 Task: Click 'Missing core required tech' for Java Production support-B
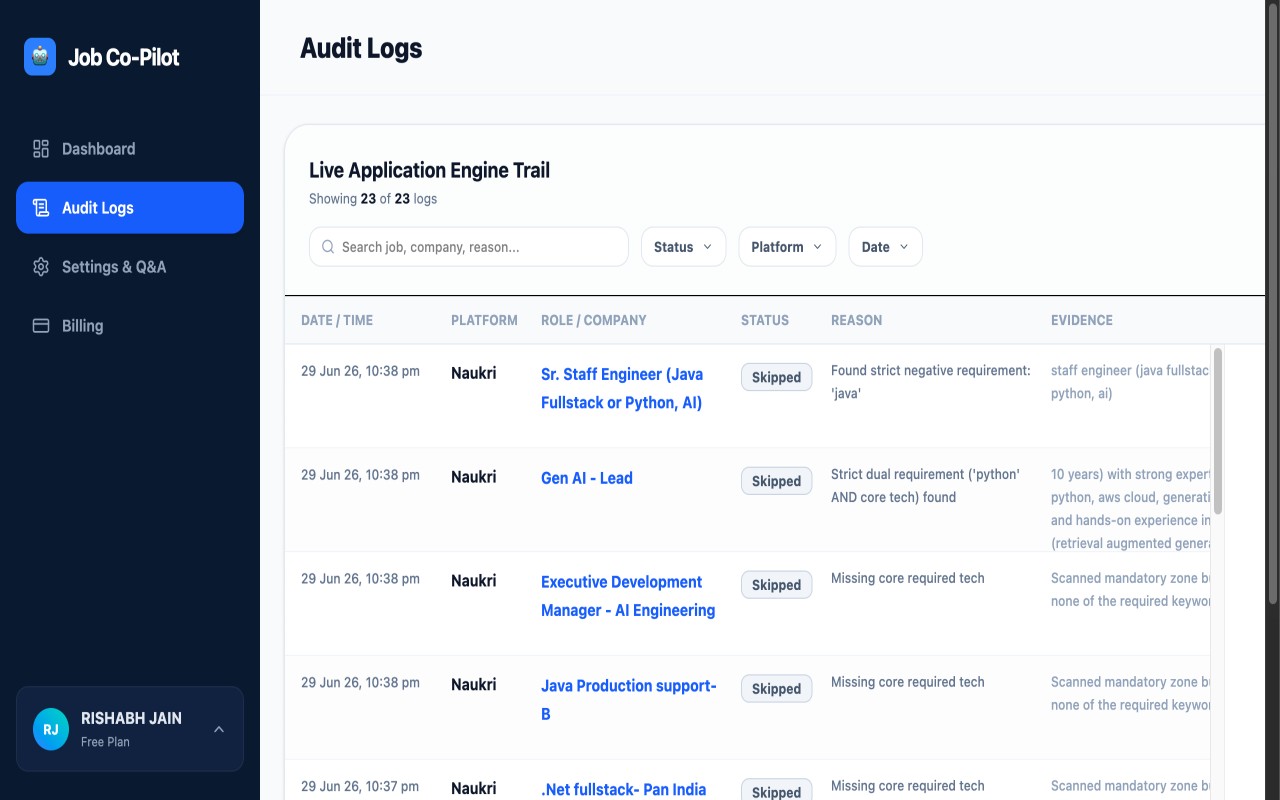(908, 682)
